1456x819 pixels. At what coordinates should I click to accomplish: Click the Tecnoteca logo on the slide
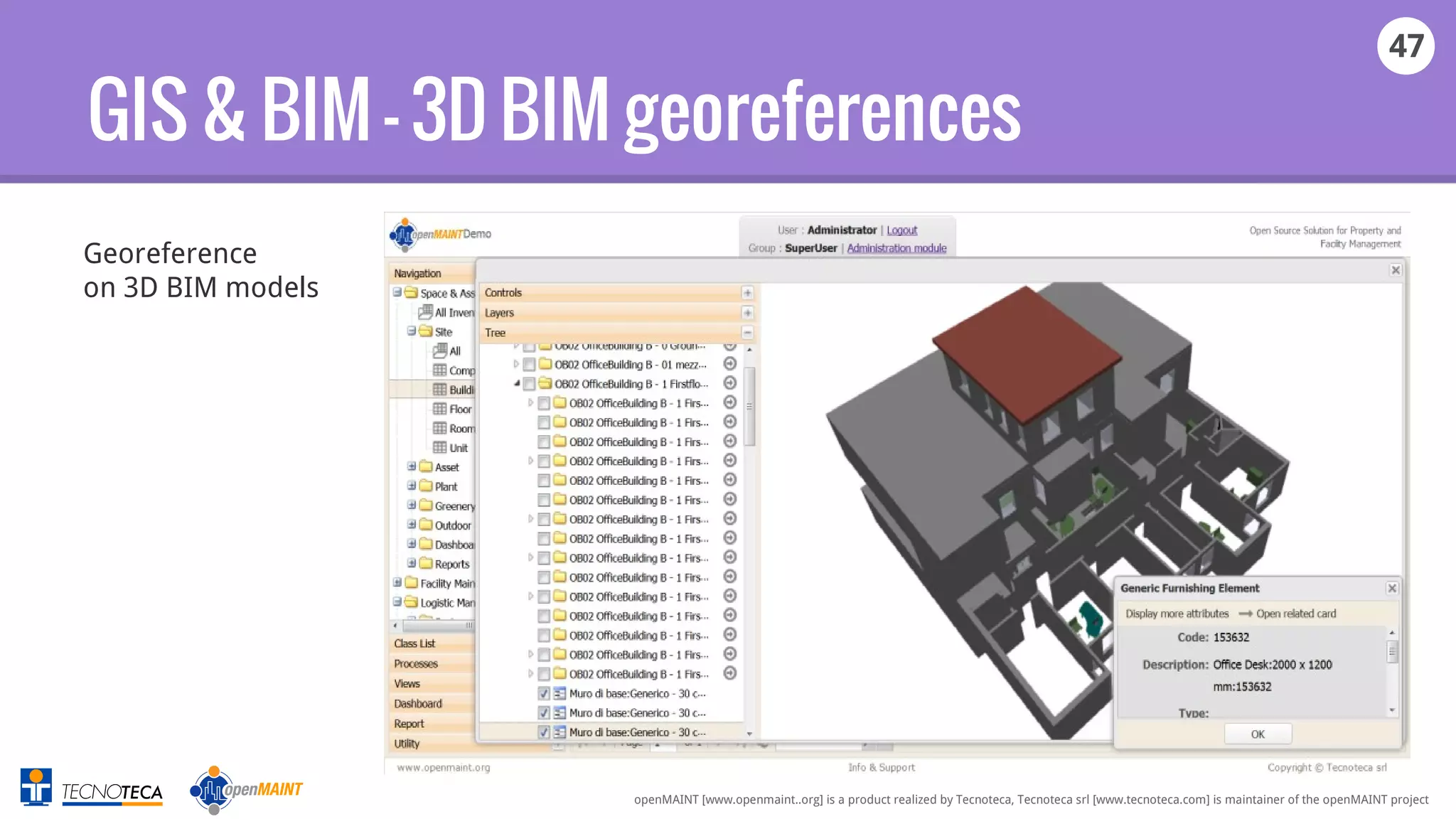point(92,788)
